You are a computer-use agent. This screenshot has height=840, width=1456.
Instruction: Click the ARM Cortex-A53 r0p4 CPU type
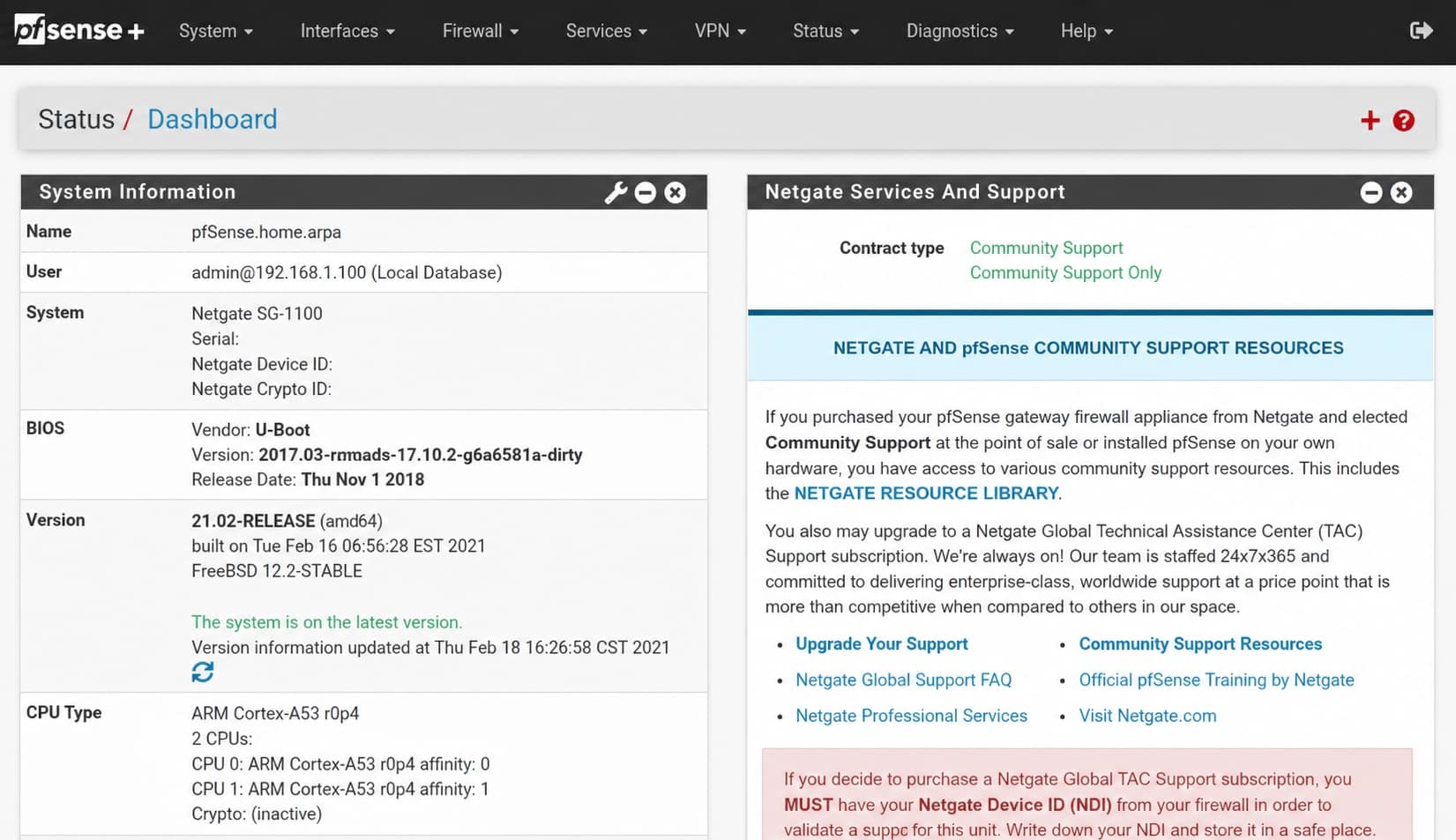[x=275, y=713]
